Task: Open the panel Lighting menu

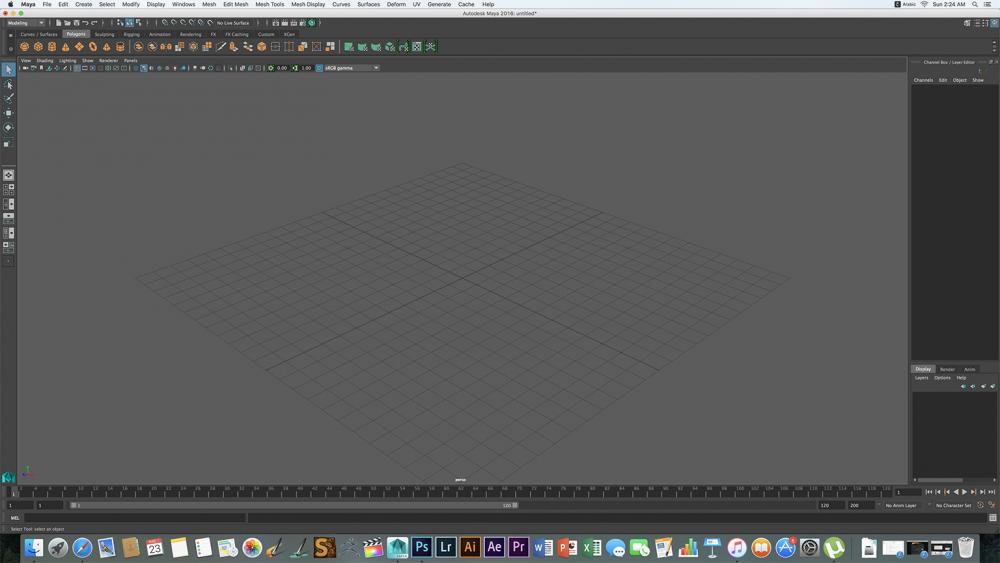Action: (68, 61)
